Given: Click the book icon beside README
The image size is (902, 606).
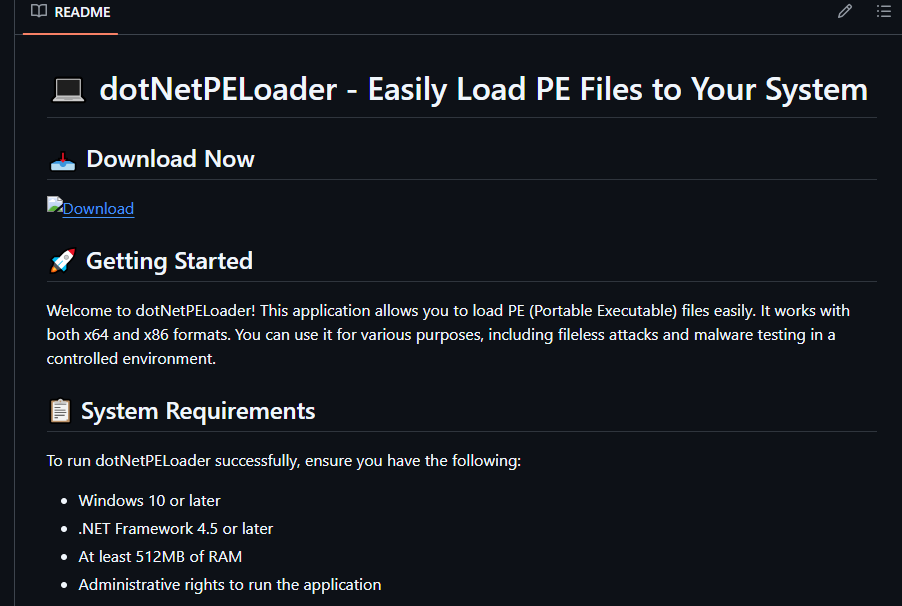Looking at the screenshot, I should point(39,12).
